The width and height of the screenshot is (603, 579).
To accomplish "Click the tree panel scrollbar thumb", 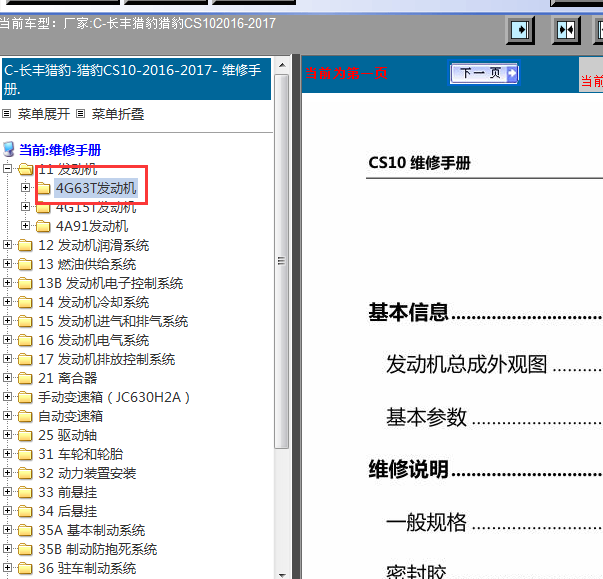I will [282, 261].
